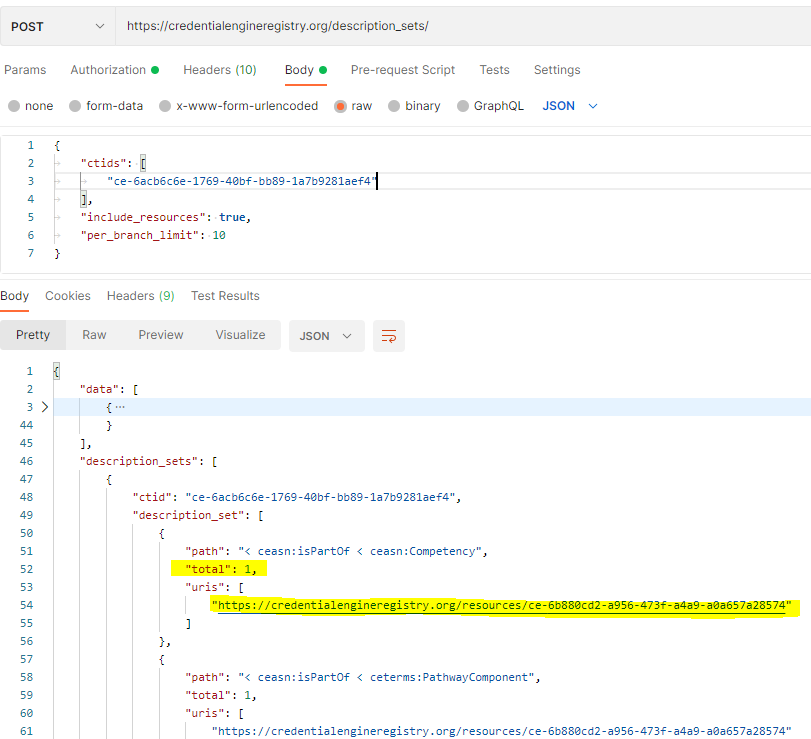This screenshot has height=739, width=811.
Task: Open the request Settings tab
Action: (x=557, y=70)
